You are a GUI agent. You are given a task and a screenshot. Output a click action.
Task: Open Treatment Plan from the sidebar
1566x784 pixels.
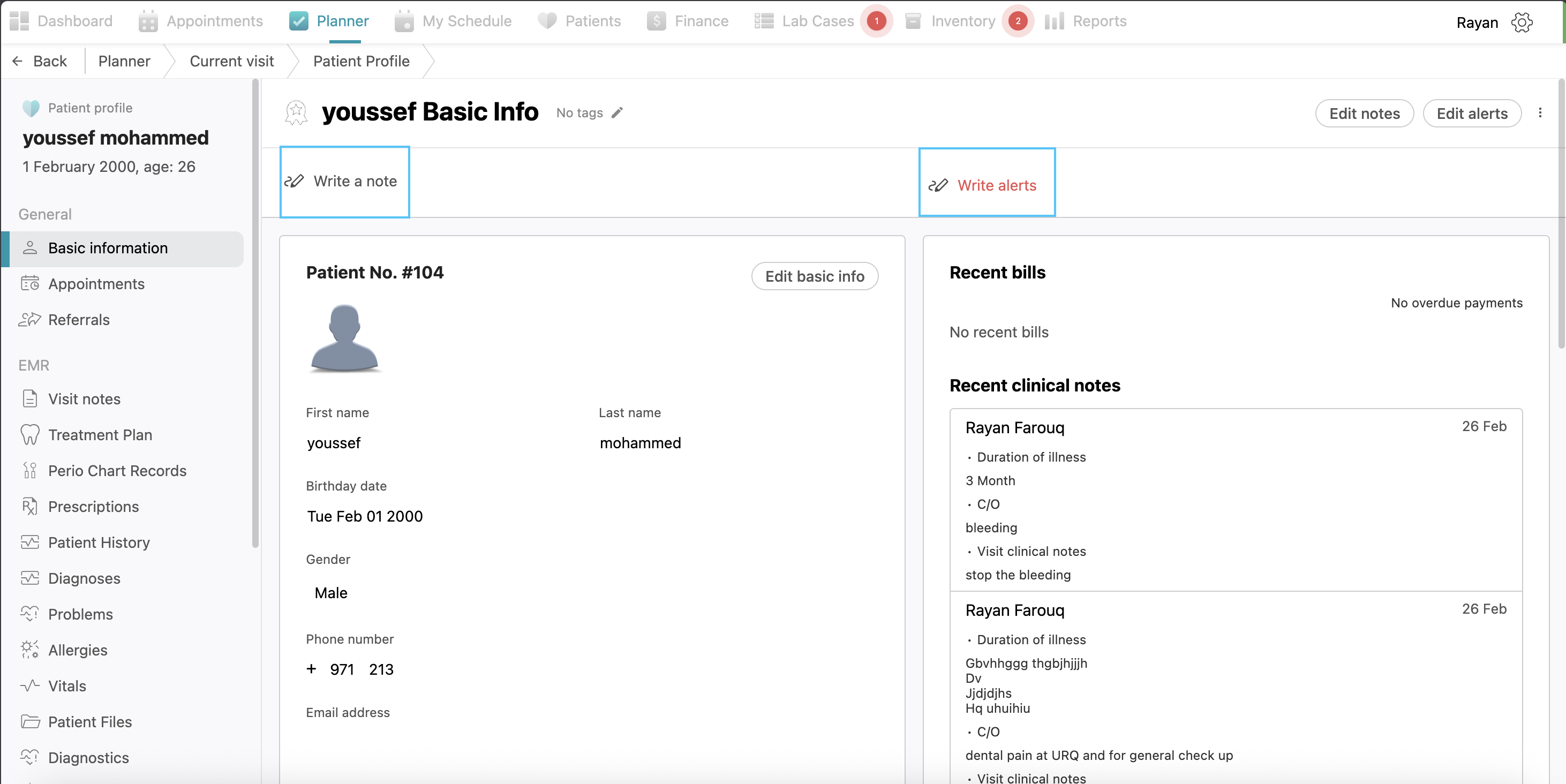100,434
